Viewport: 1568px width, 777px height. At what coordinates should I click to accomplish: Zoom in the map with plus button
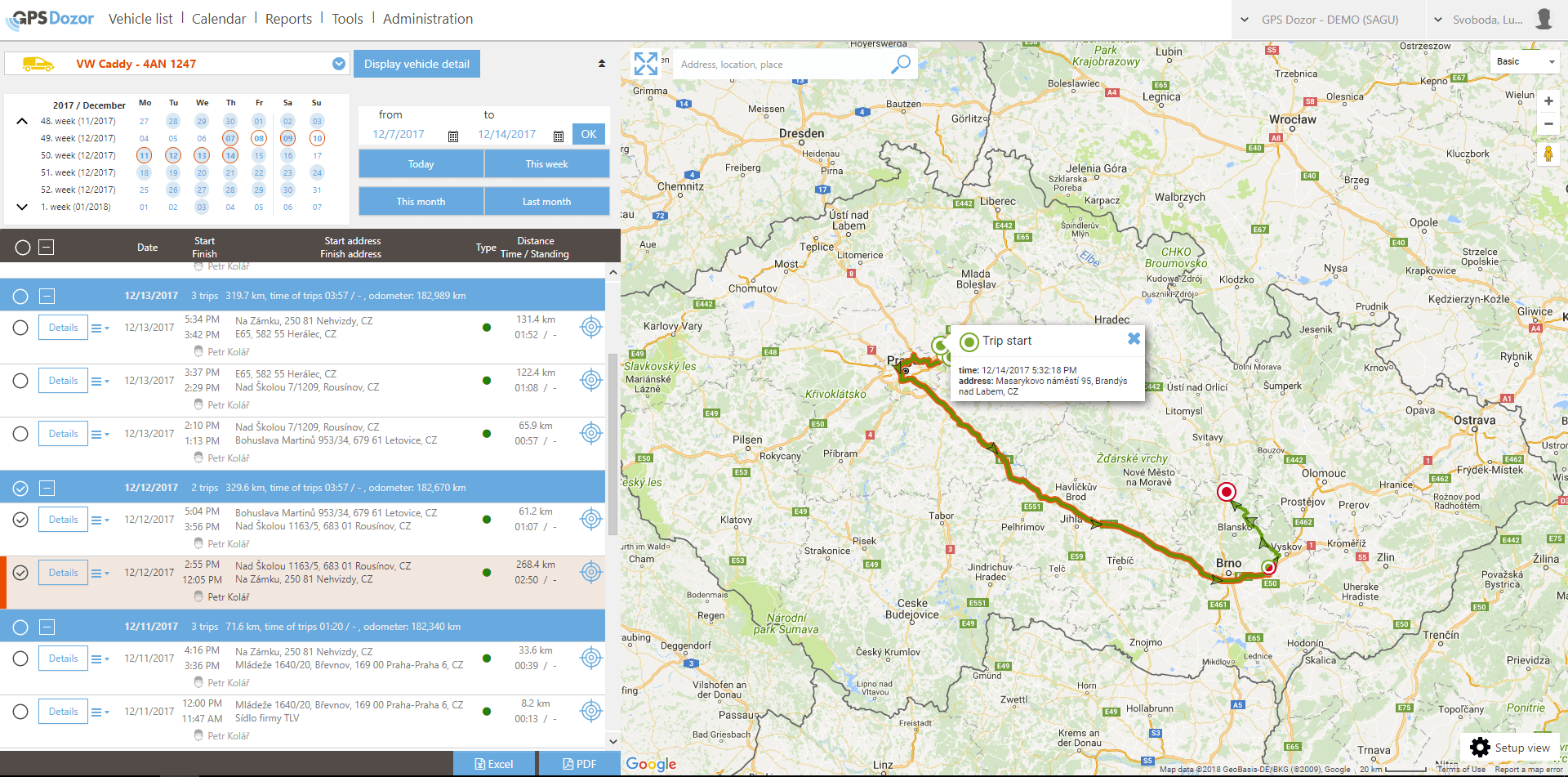pyautogui.click(x=1548, y=101)
